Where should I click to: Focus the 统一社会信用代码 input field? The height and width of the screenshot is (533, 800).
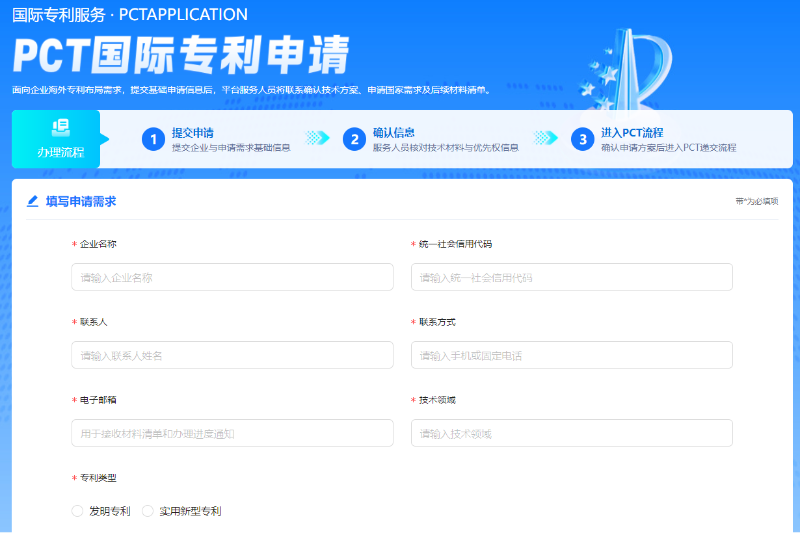(x=571, y=277)
